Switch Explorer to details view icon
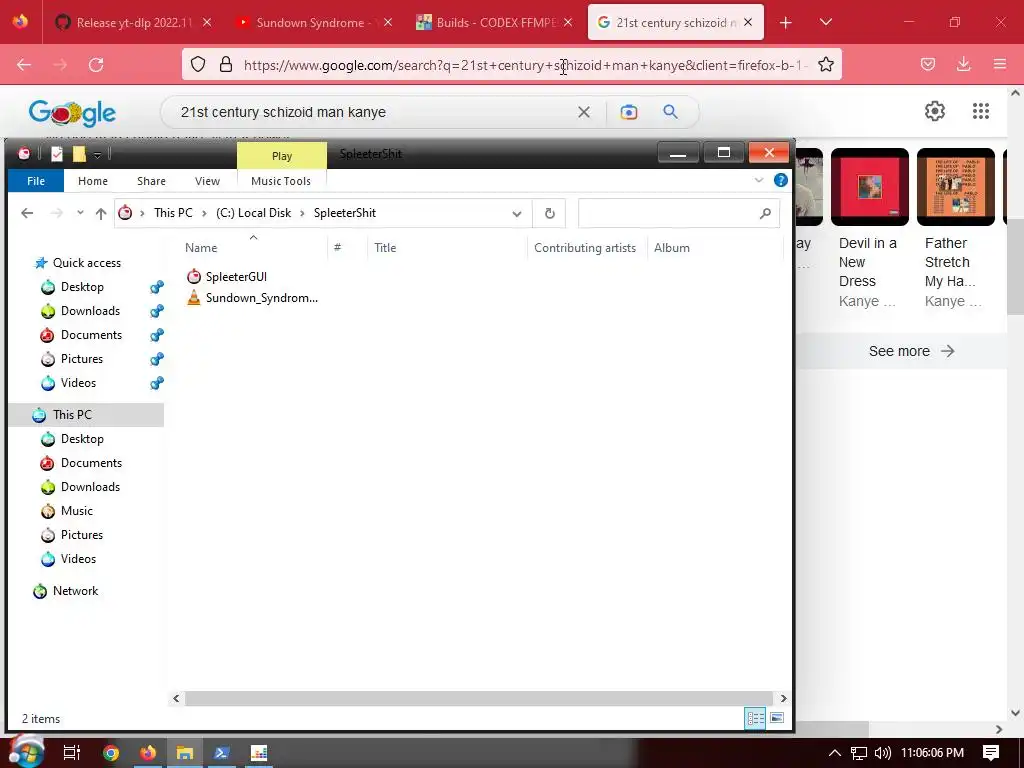Screen dimensions: 1024x768 point(756,718)
